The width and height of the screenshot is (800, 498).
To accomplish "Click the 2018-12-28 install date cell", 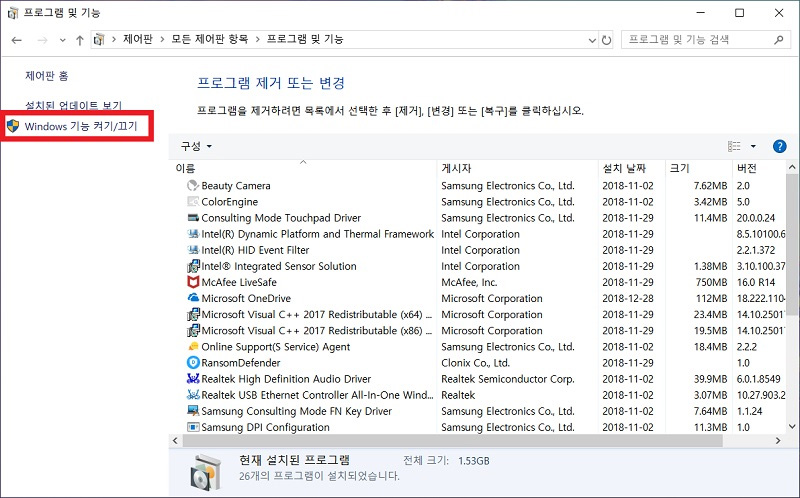I will 628,298.
